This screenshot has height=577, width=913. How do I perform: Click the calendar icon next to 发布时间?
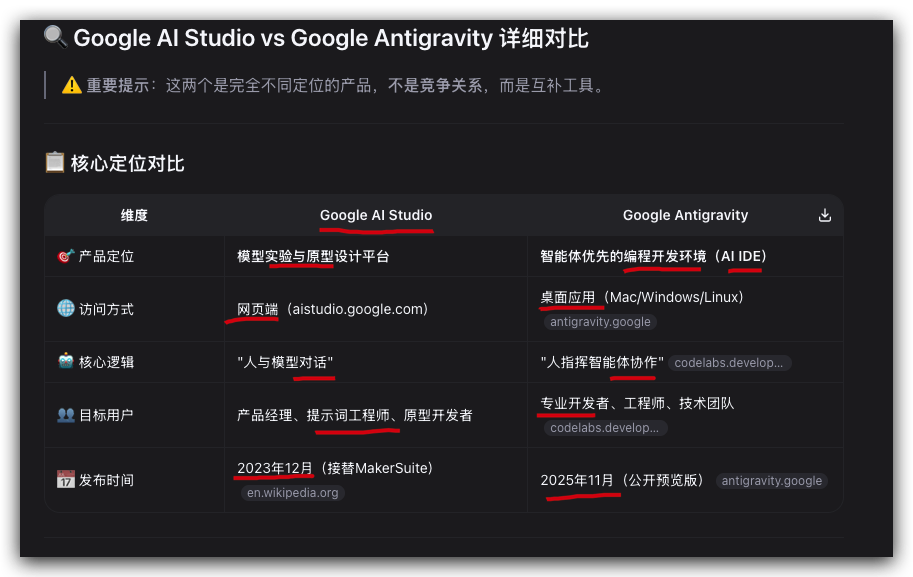(66, 479)
